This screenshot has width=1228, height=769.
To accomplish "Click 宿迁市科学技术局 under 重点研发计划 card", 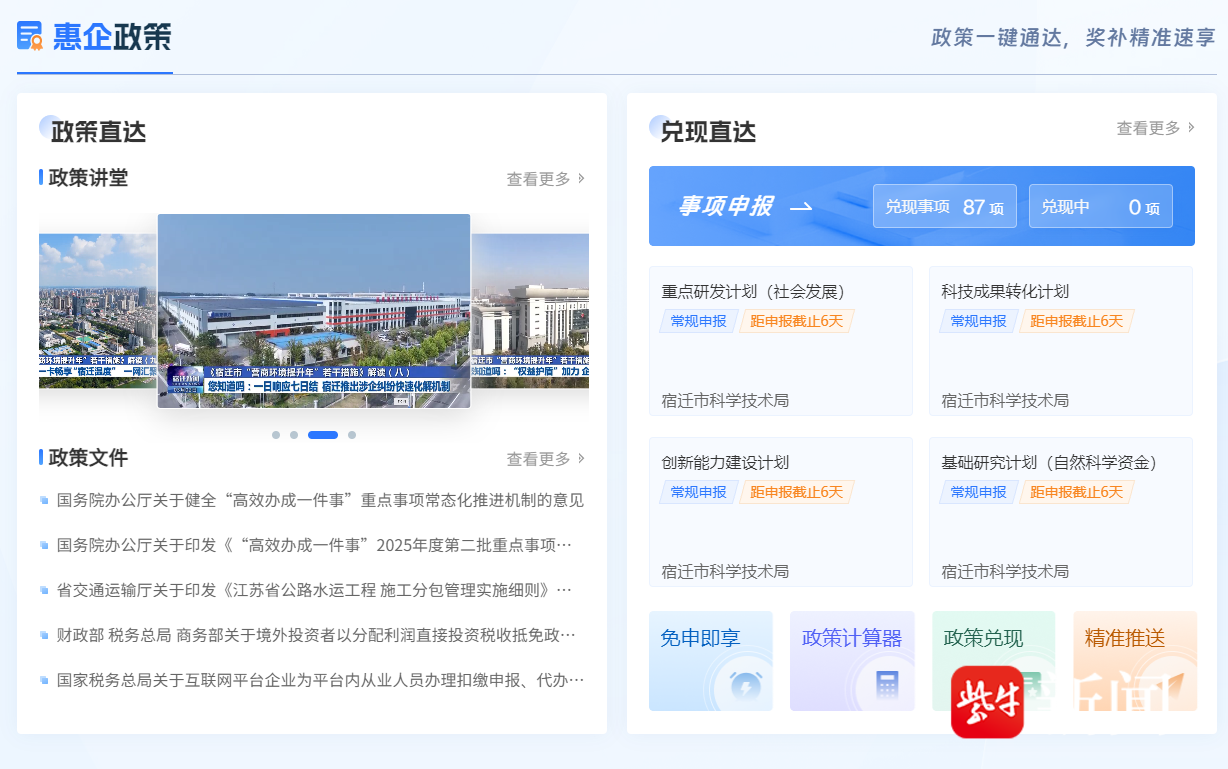I will [725, 400].
